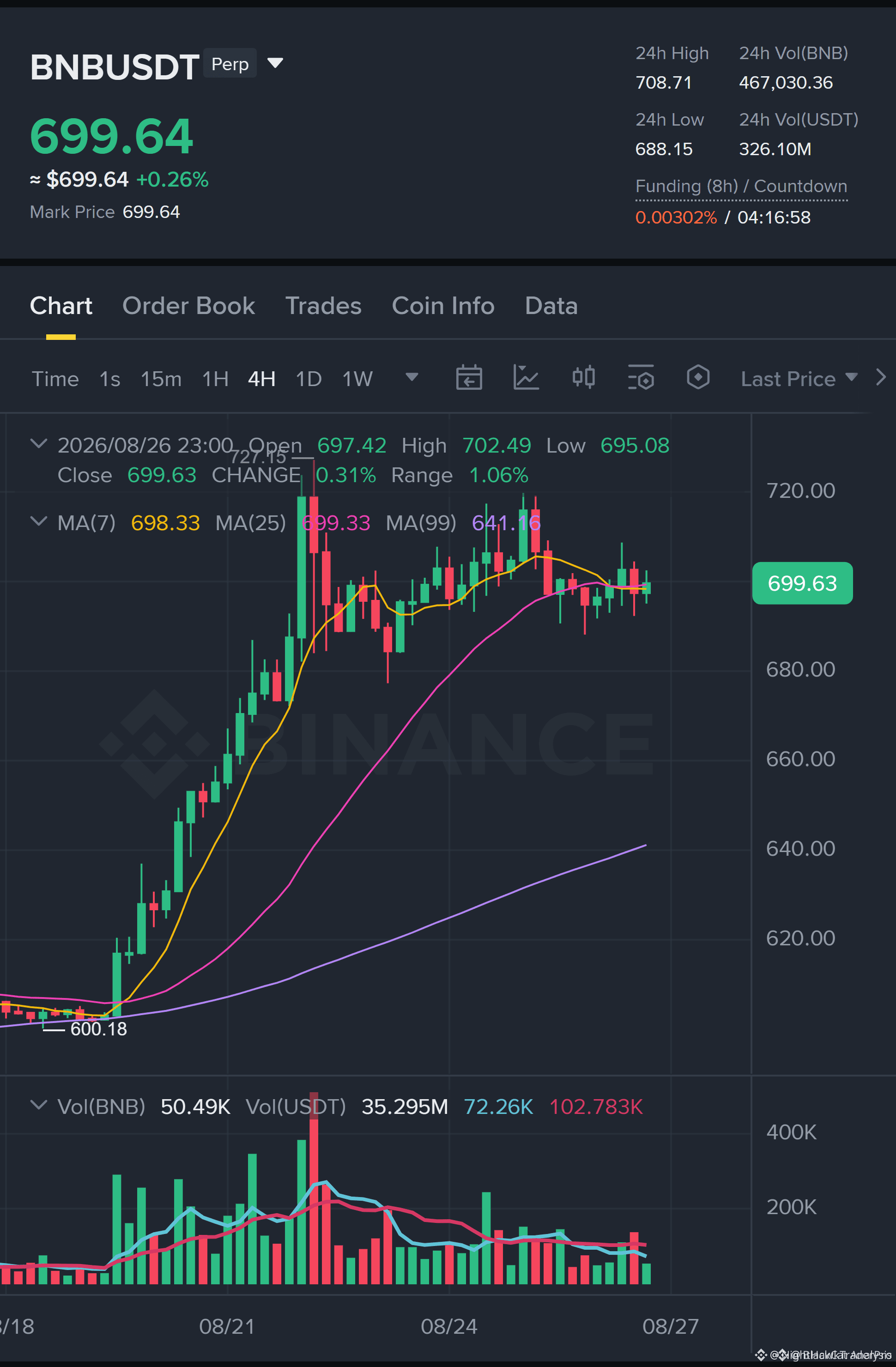Click the 08/21 date axis label
The image size is (896, 1367).
coord(227,1326)
